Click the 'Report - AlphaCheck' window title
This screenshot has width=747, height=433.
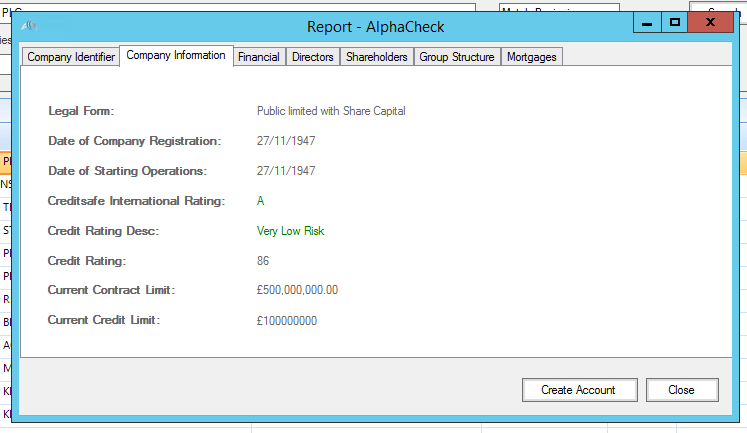point(375,27)
